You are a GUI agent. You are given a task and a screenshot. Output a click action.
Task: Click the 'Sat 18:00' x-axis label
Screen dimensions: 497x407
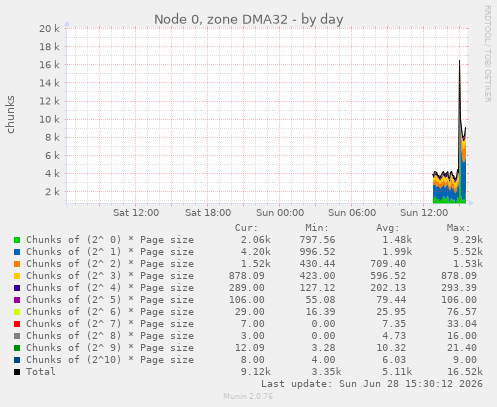point(208,213)
